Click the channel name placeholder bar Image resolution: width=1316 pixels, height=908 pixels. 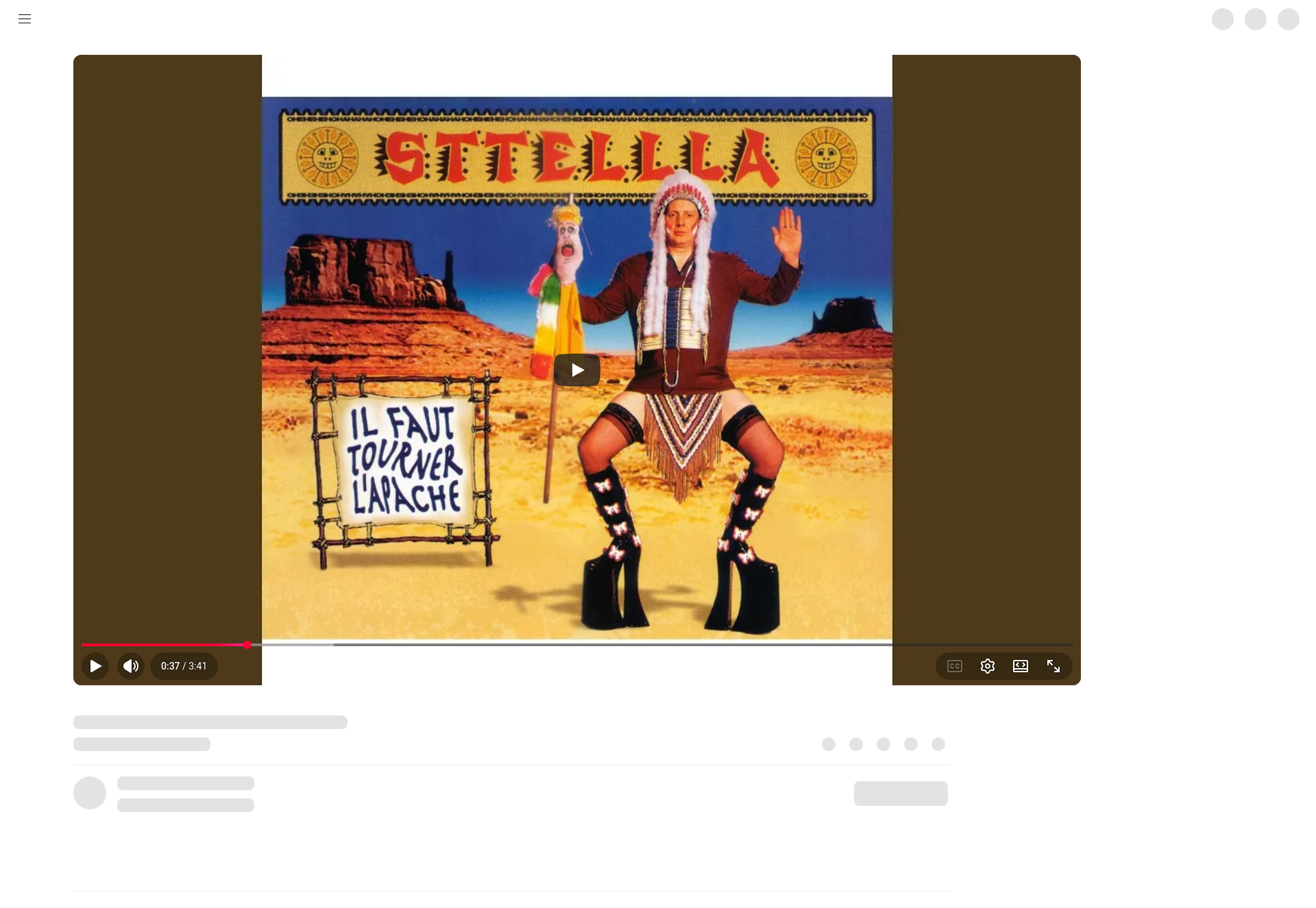[x=186, y=783]
